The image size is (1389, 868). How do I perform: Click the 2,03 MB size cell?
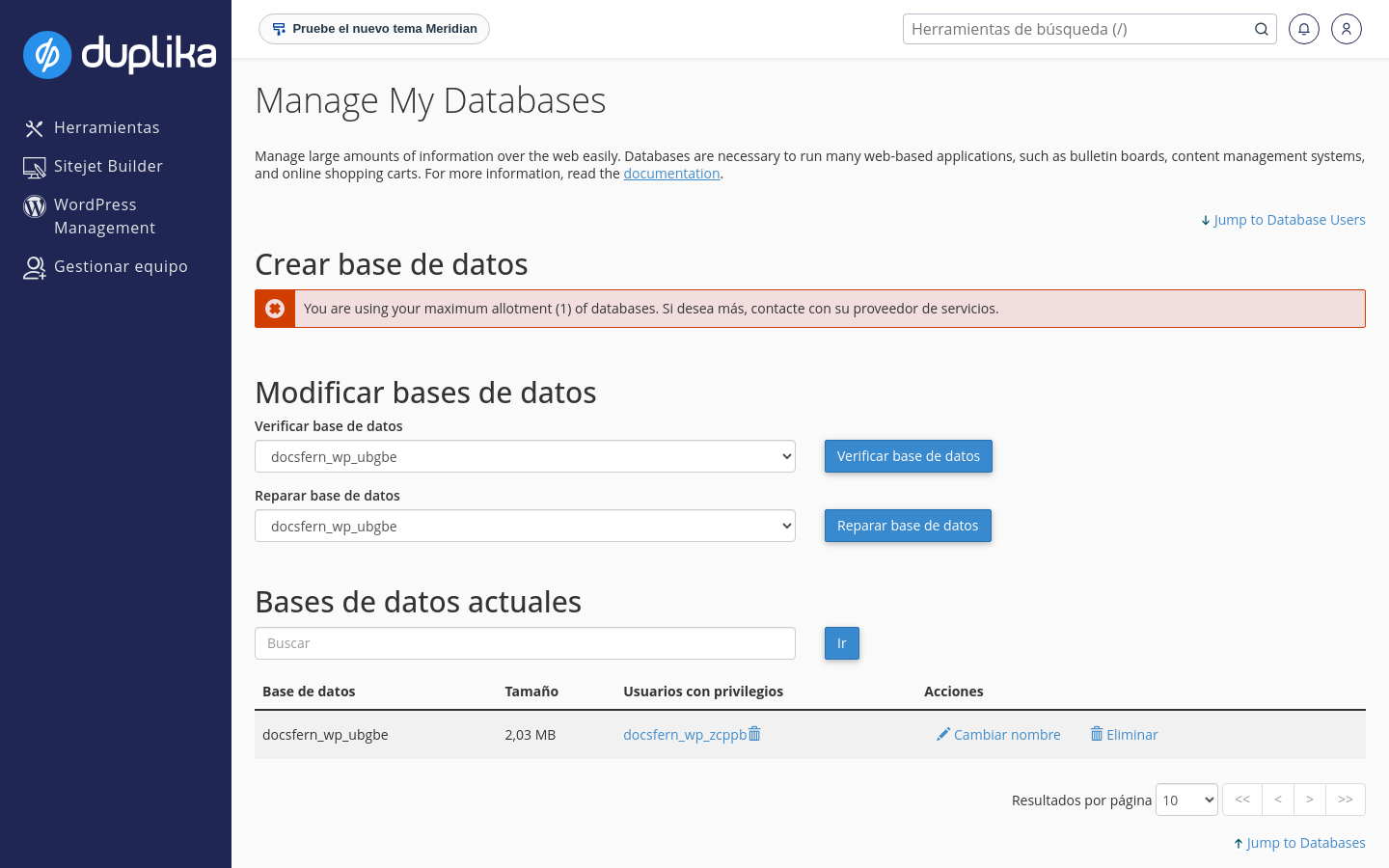tap(531, 735)
